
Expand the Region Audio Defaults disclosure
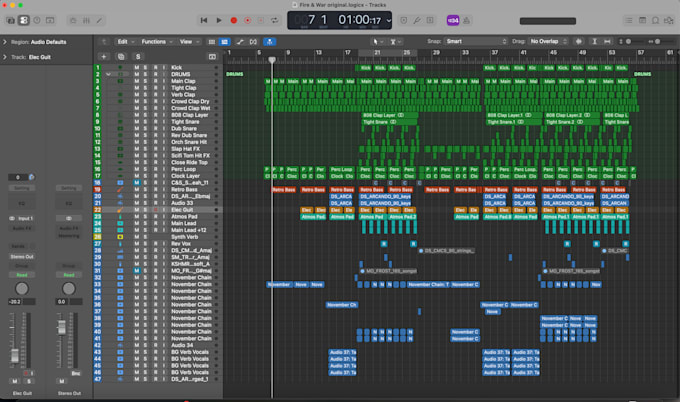5,42
